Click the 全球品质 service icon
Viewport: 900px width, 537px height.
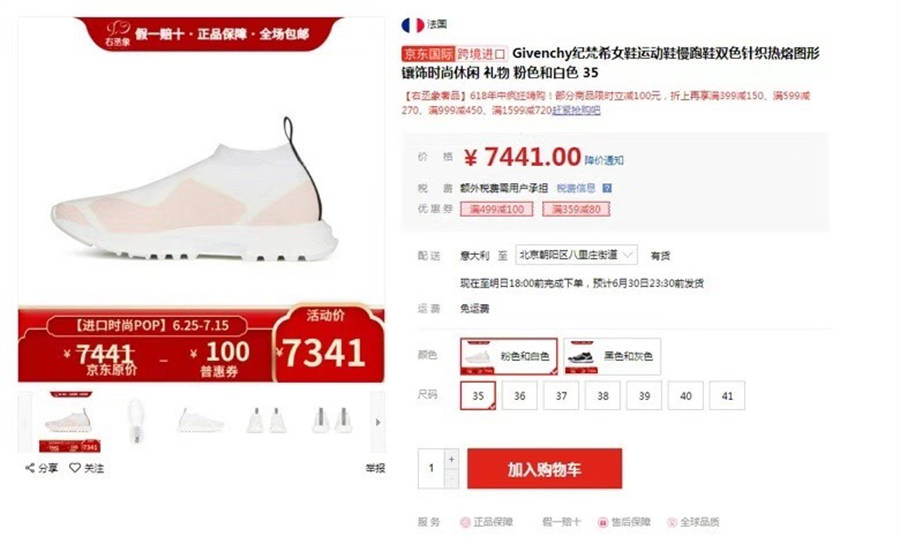click(x=672, y=523)
